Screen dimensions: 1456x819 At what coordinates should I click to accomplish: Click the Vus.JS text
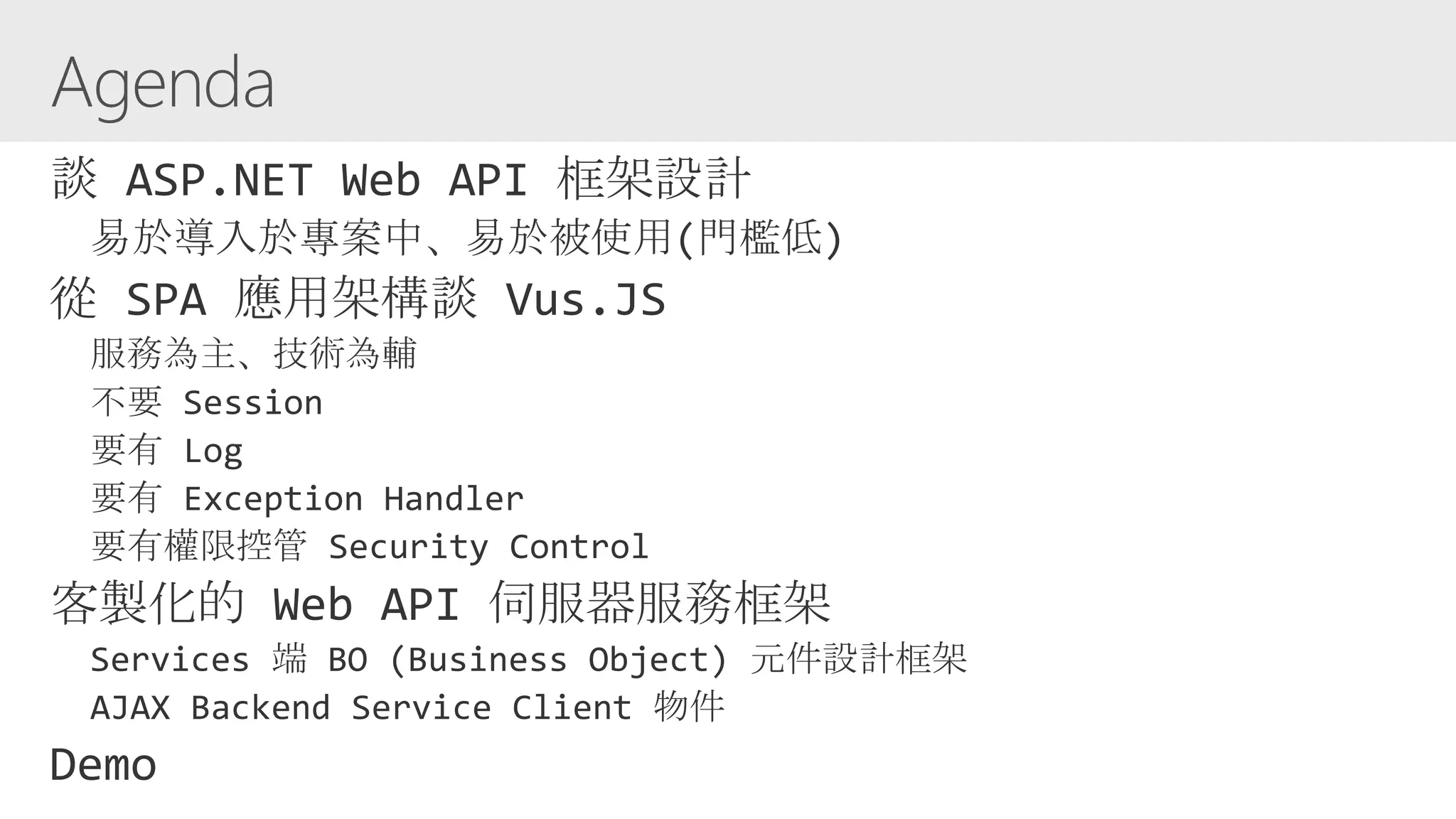[585, 299]
